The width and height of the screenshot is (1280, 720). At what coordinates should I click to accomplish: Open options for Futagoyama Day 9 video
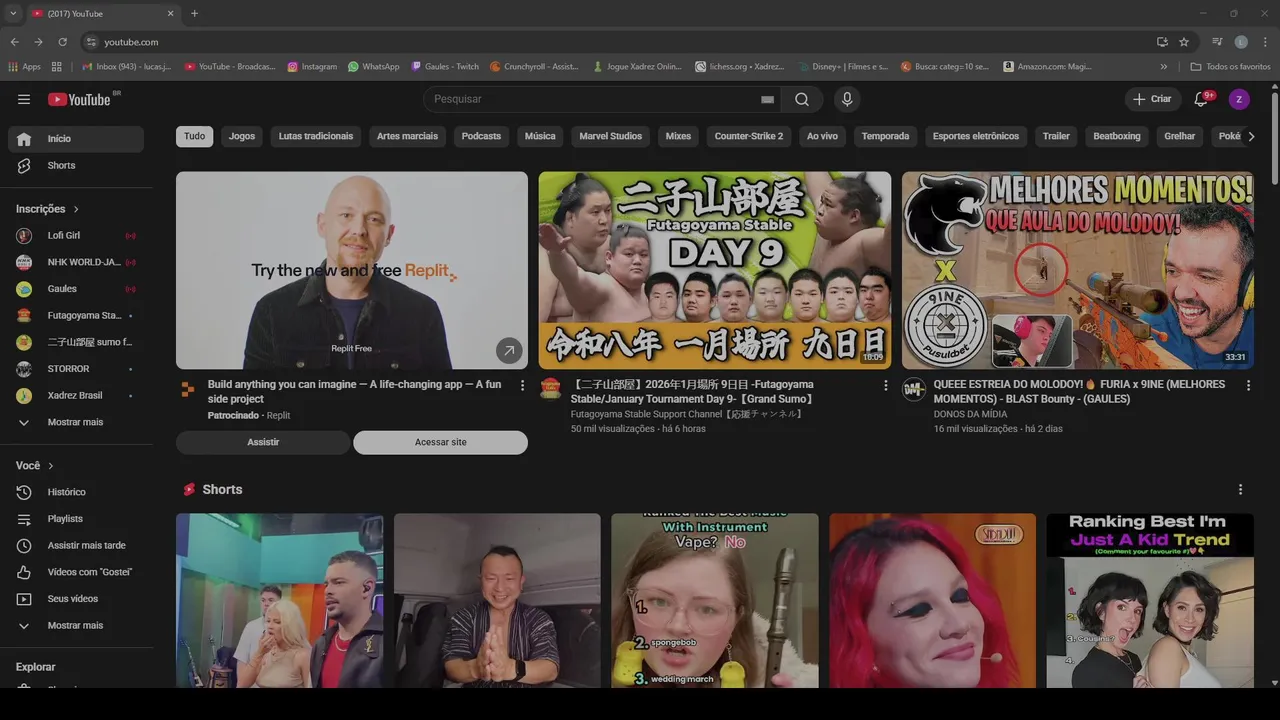click(885, 385)
